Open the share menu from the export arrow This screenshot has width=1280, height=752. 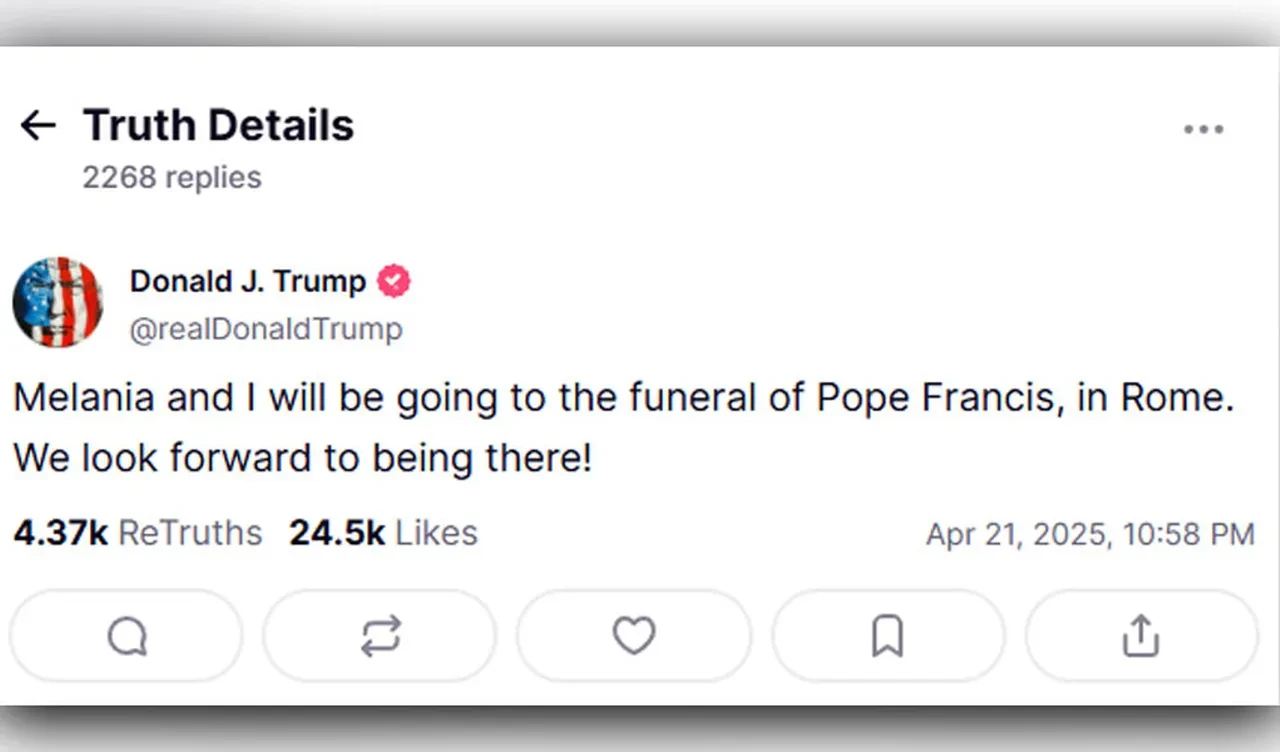(x=1142, y=635)
